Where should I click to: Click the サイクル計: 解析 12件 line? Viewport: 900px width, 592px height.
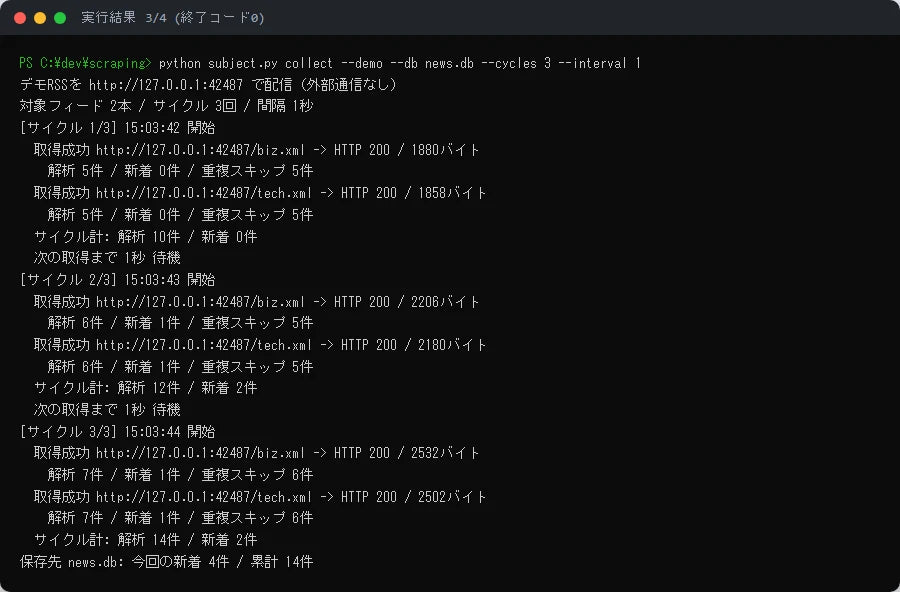[x=145, y=388]
